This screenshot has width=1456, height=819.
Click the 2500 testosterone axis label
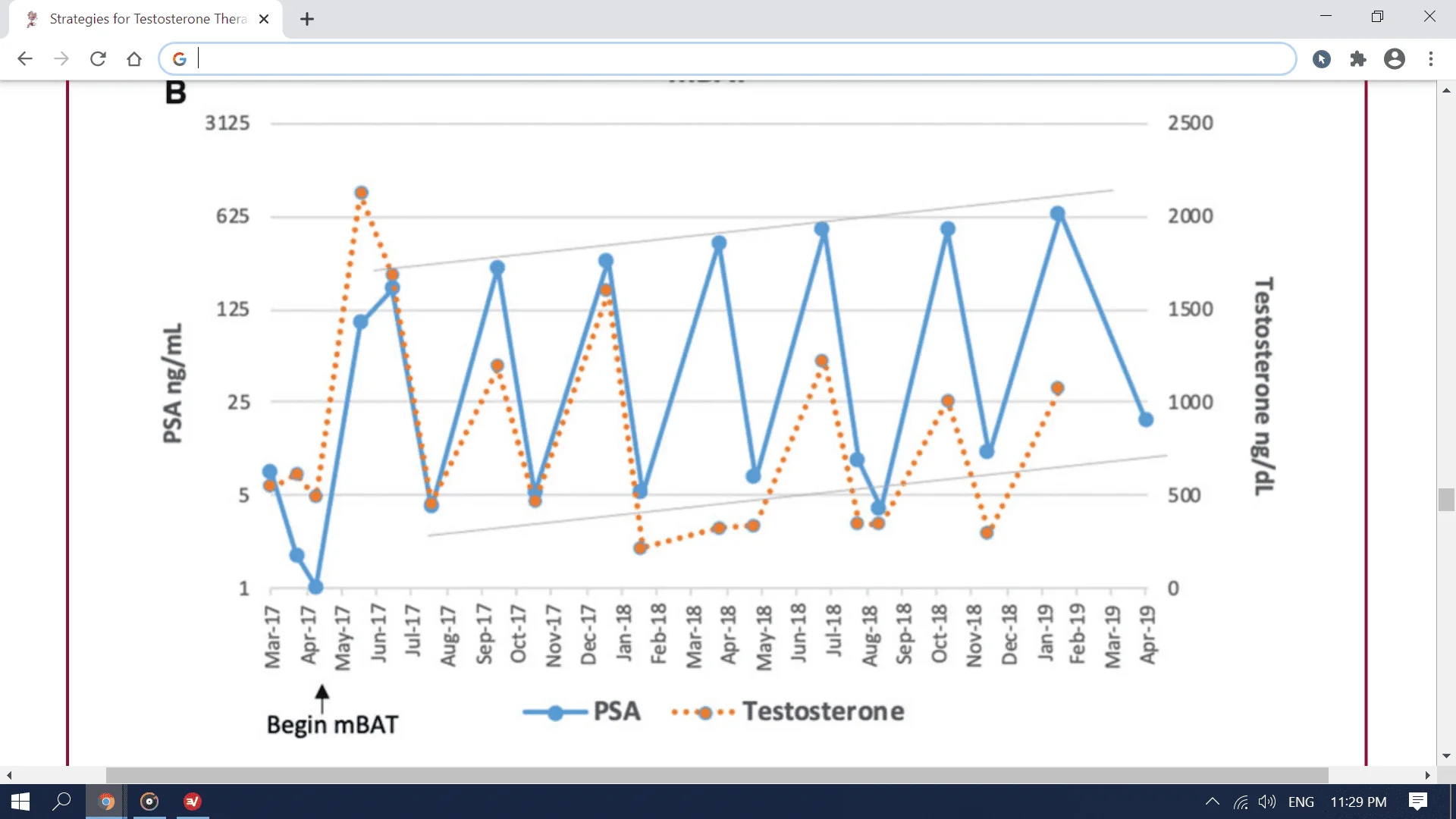(1191, 123)
